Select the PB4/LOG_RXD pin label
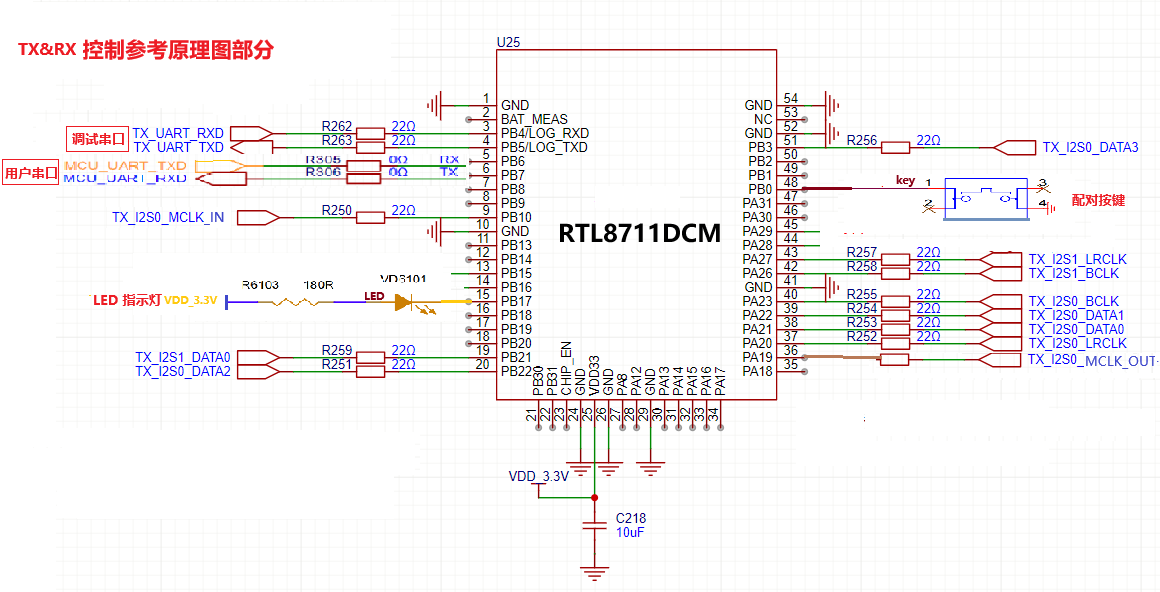 [x=544, y=133]
